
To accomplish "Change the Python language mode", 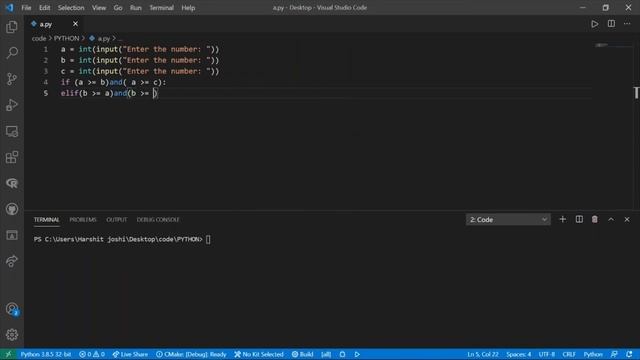I will pyautogui.click(x=593, y=354).
